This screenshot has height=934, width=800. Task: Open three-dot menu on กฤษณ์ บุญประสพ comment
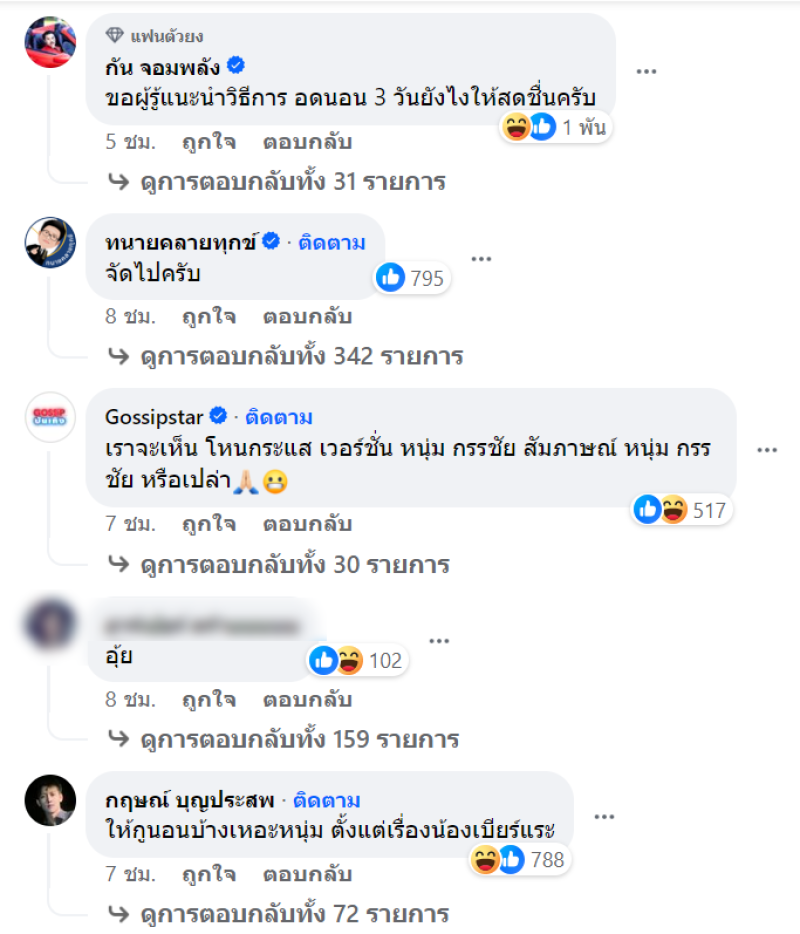pos(603,817)
